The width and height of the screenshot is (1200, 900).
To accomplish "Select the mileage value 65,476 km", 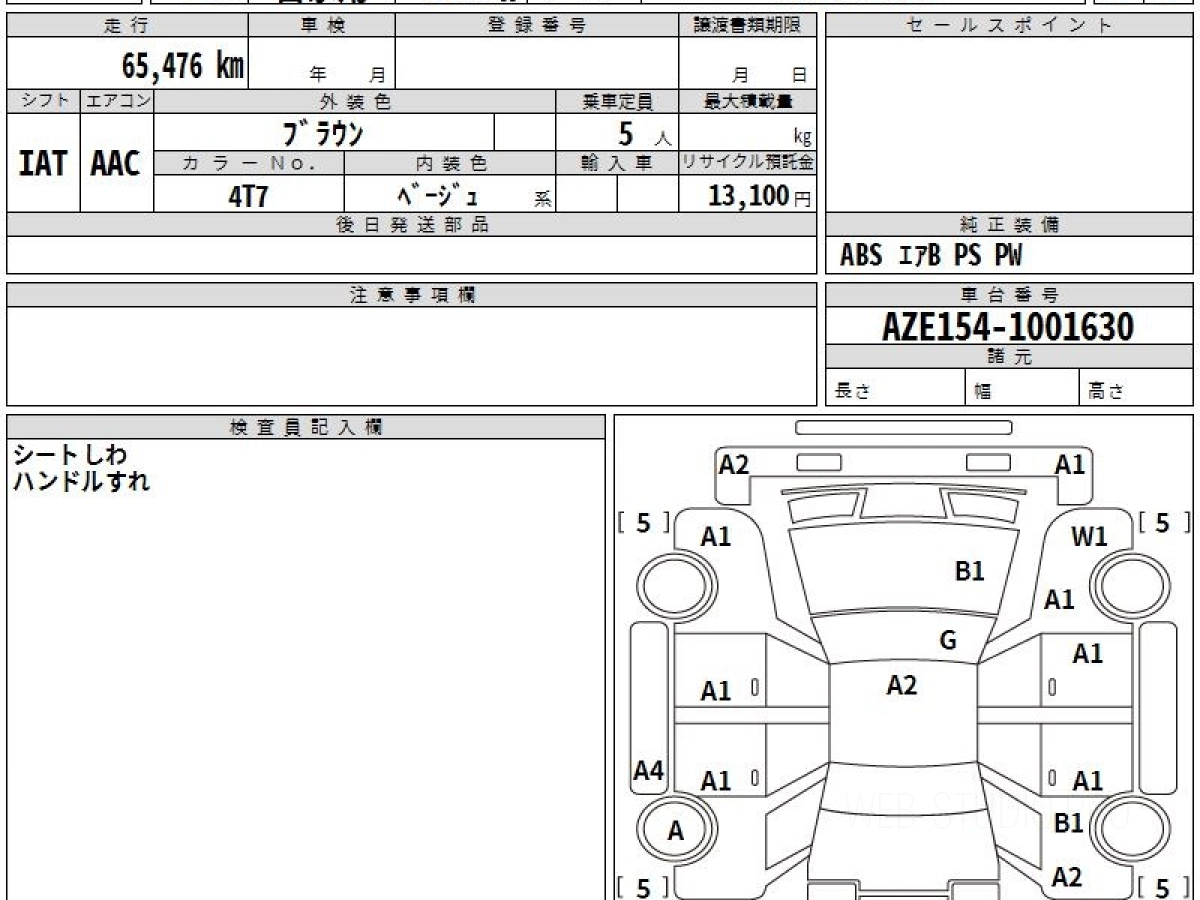I will point(182,67).
